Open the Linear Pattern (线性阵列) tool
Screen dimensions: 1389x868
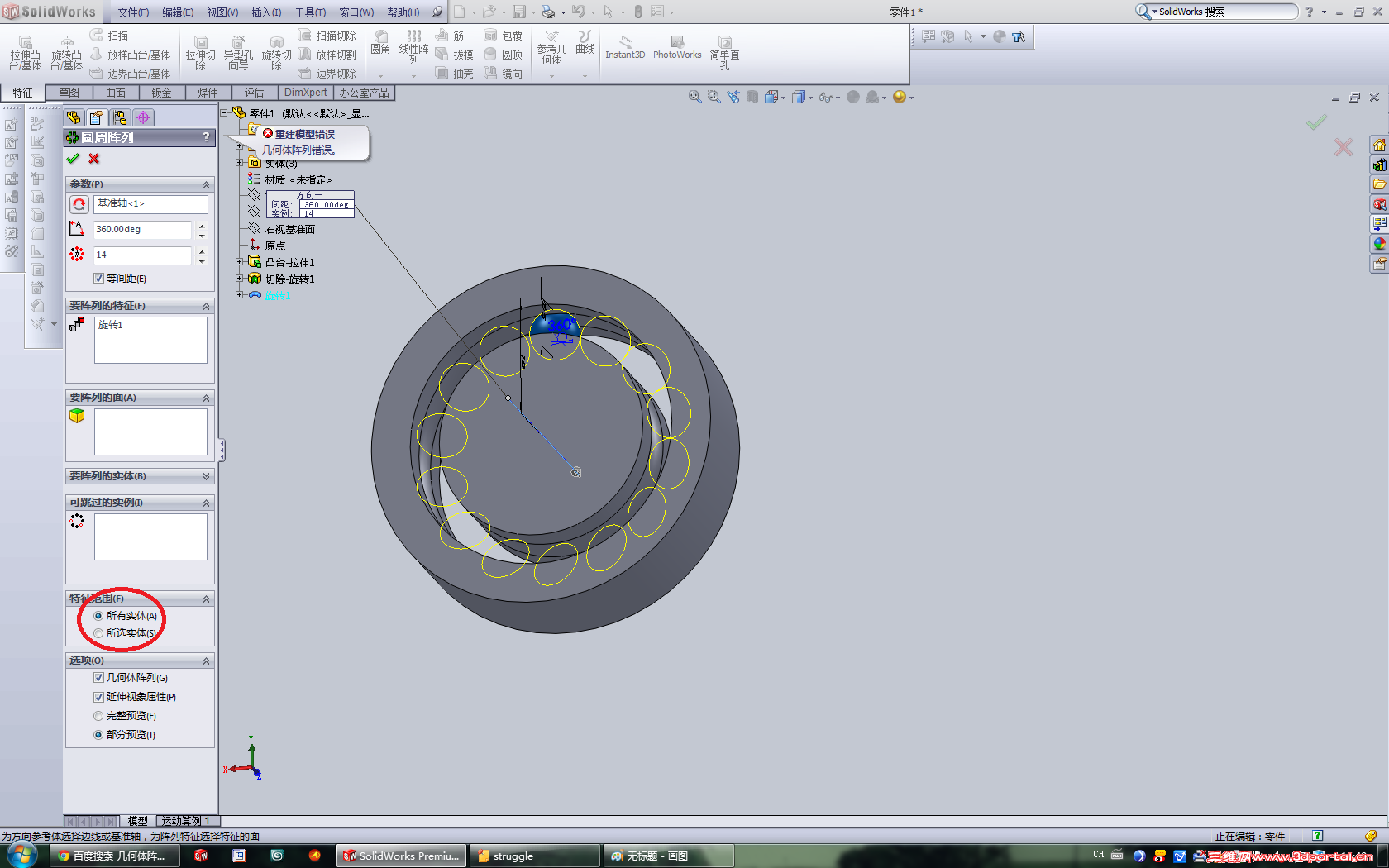tap(413, 48)
